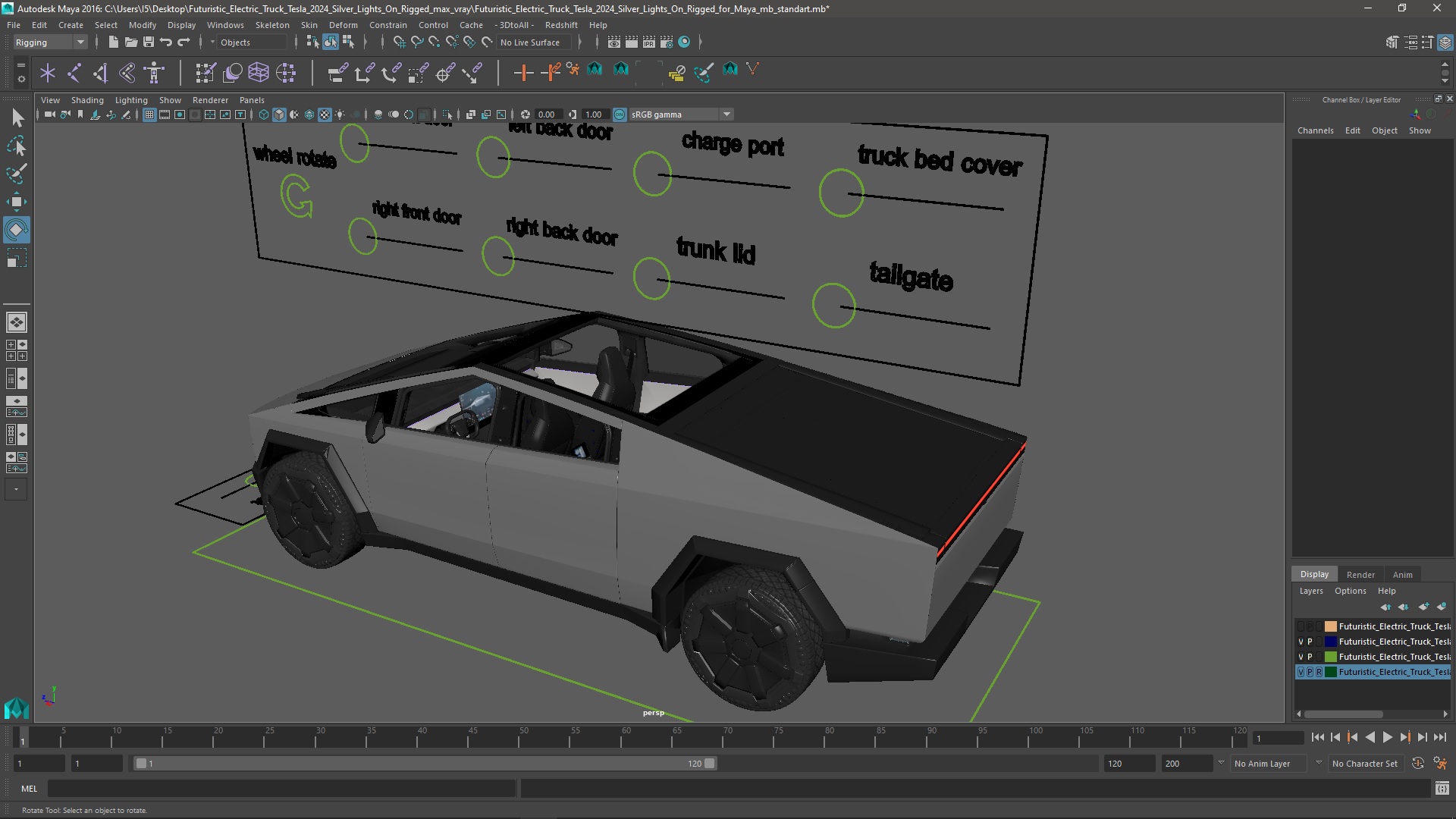
Task: Open the Rigging menu set dropdown
Action: tap(50, 42)
